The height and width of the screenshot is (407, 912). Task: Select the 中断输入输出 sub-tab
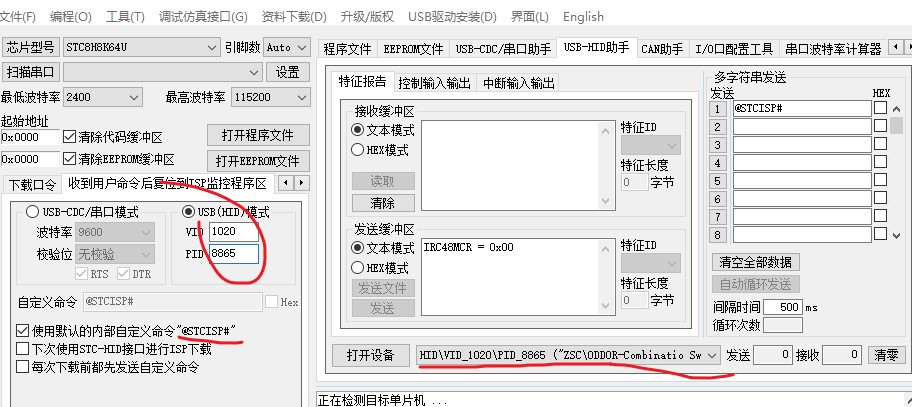tap(519, 83)
